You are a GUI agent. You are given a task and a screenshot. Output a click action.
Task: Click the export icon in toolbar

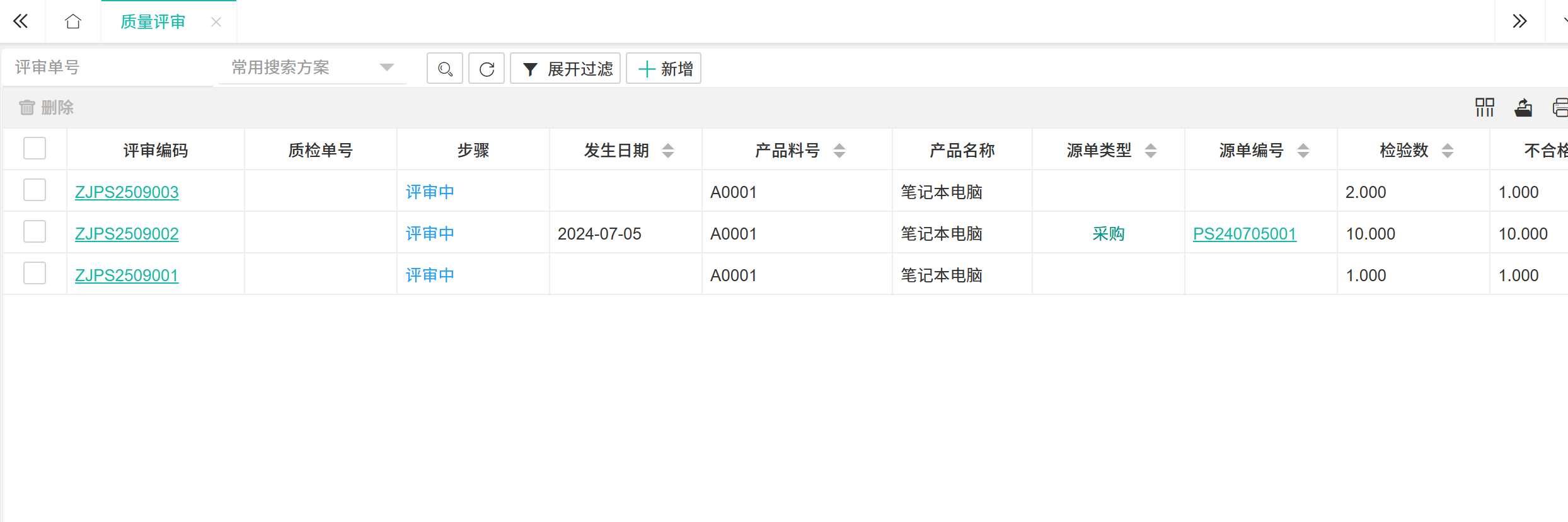click(x=1523, y=108)
